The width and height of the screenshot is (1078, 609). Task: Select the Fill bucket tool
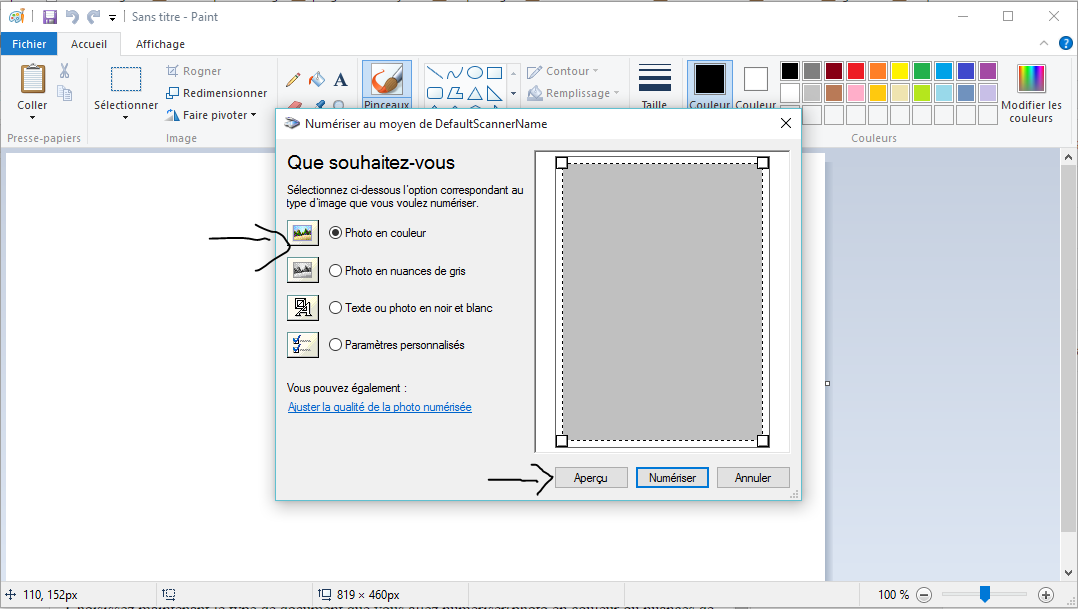317,80
